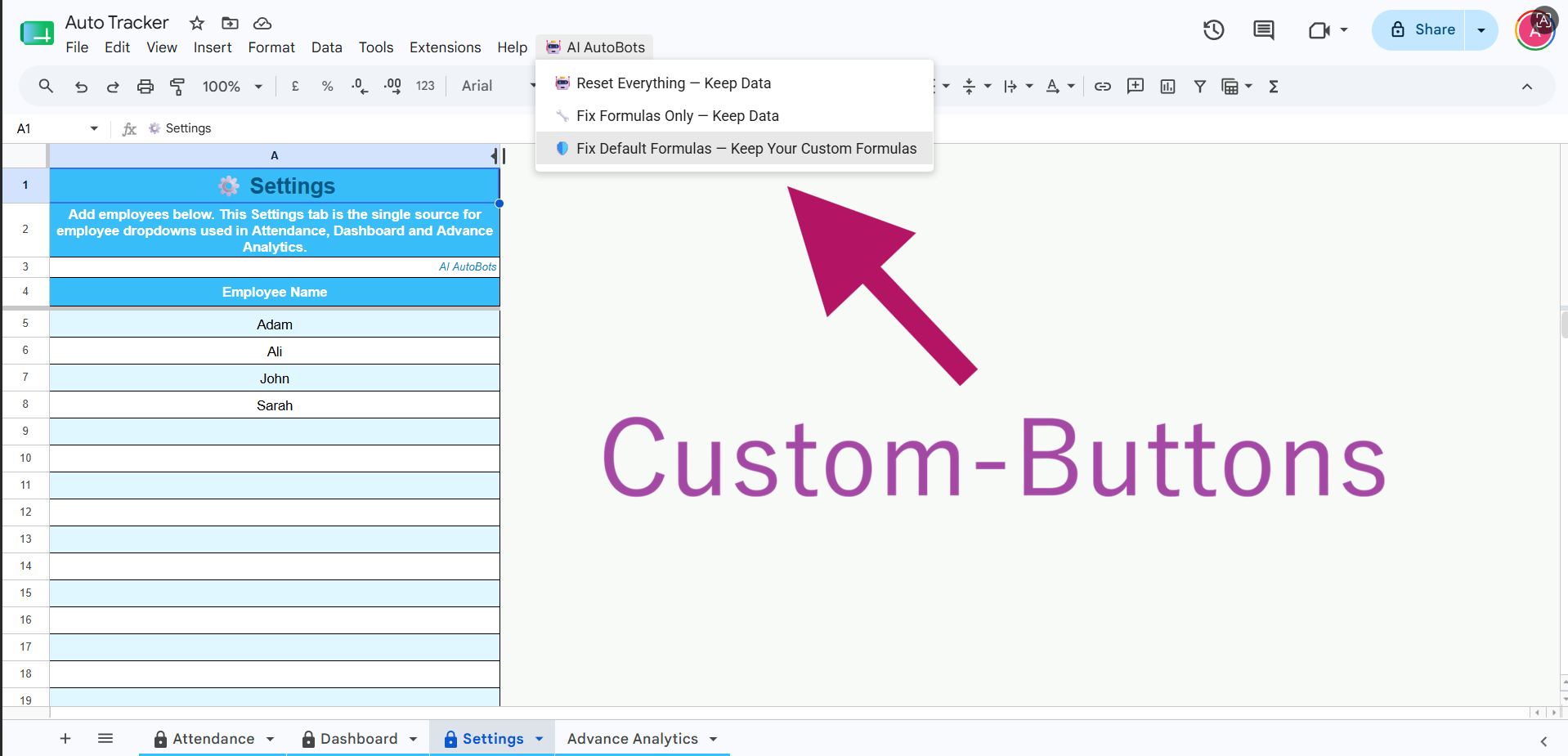Open more number formats 123
1568x756 pixels.
tap(425, 86)
